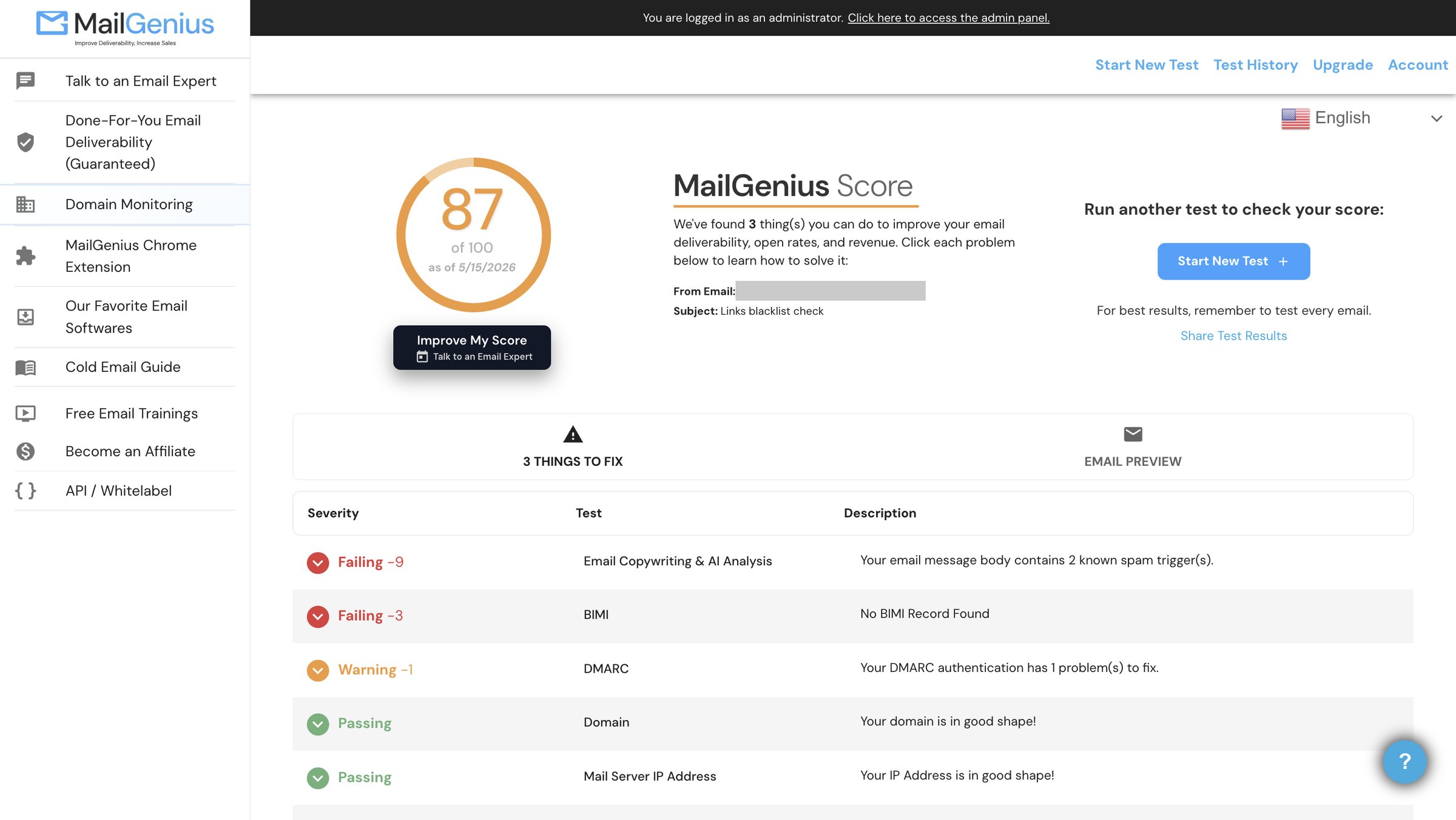Click the curly braces icon for API / Whitelabel

point(25,491)
